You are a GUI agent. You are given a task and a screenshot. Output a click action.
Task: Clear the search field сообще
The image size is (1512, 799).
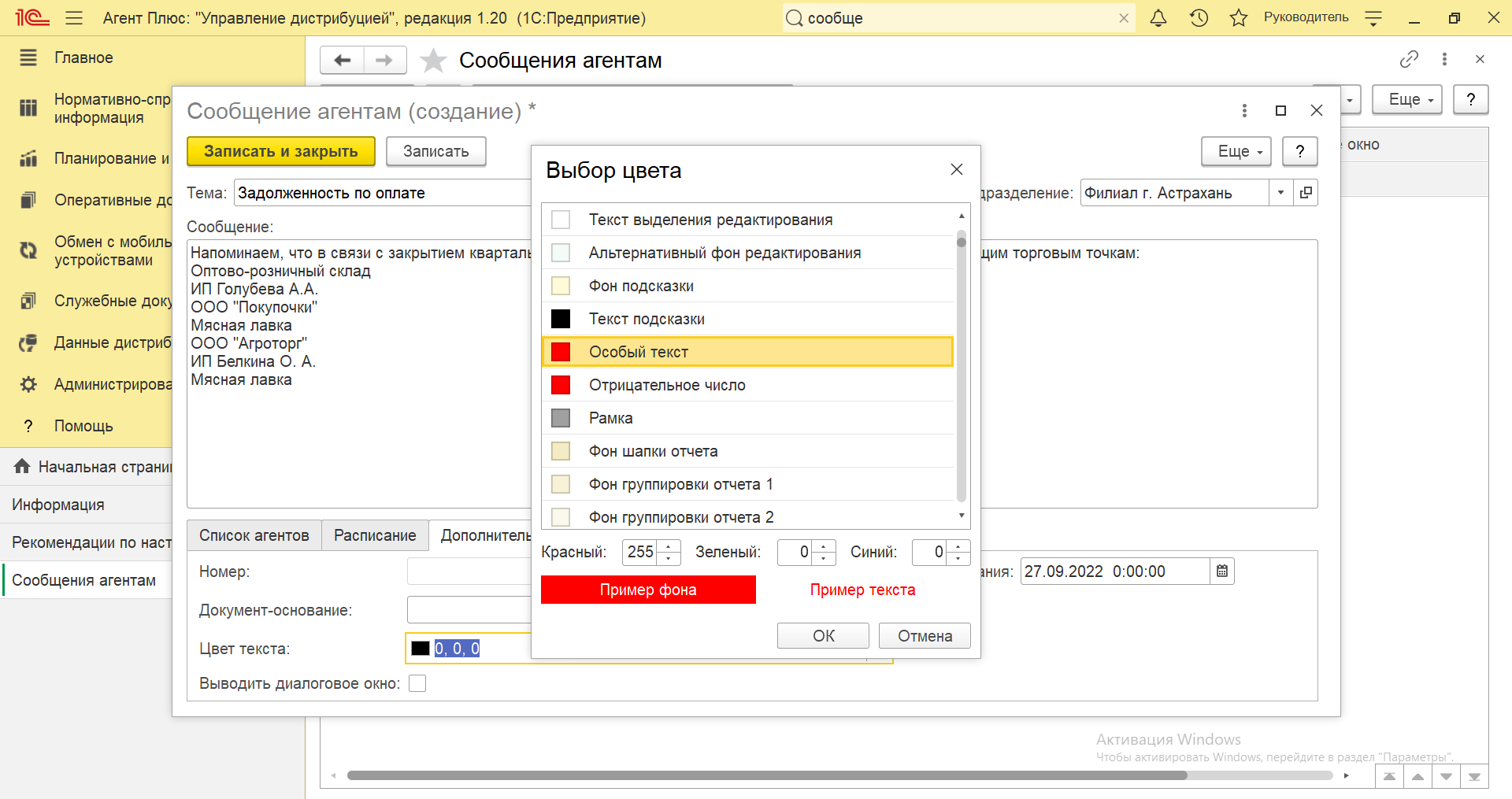1124,18
